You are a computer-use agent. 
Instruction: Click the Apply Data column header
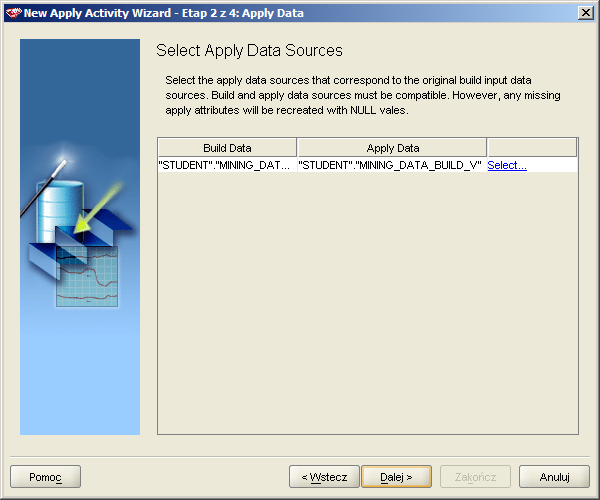tap(392, 147)
